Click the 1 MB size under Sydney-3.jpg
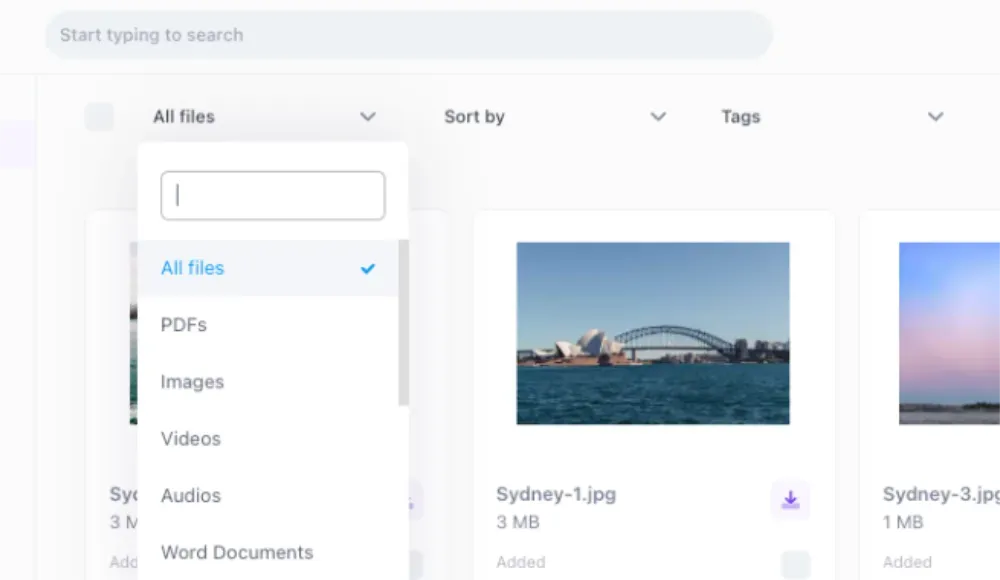 [x=903, y=522]
